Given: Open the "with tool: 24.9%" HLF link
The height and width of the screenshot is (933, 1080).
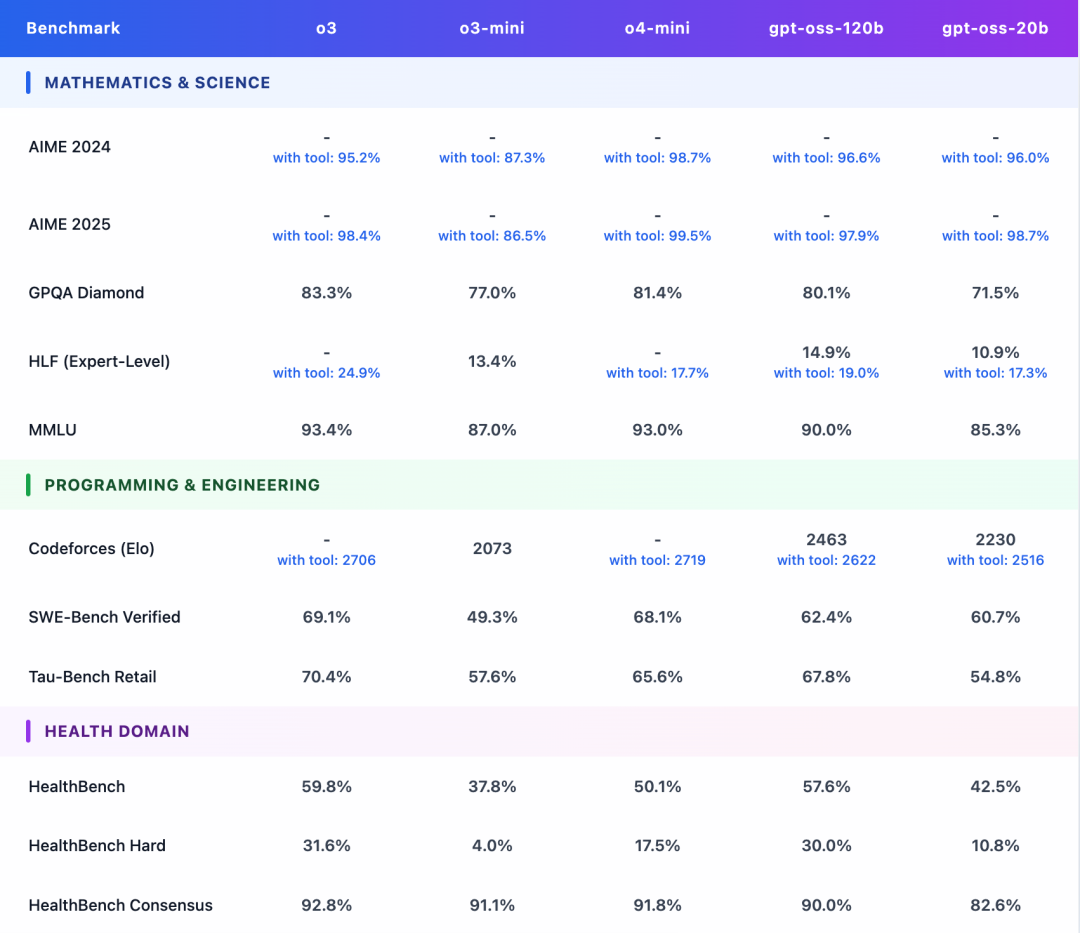Looking at the screenshot, I should pyautogui.click(x=326, y=373).
